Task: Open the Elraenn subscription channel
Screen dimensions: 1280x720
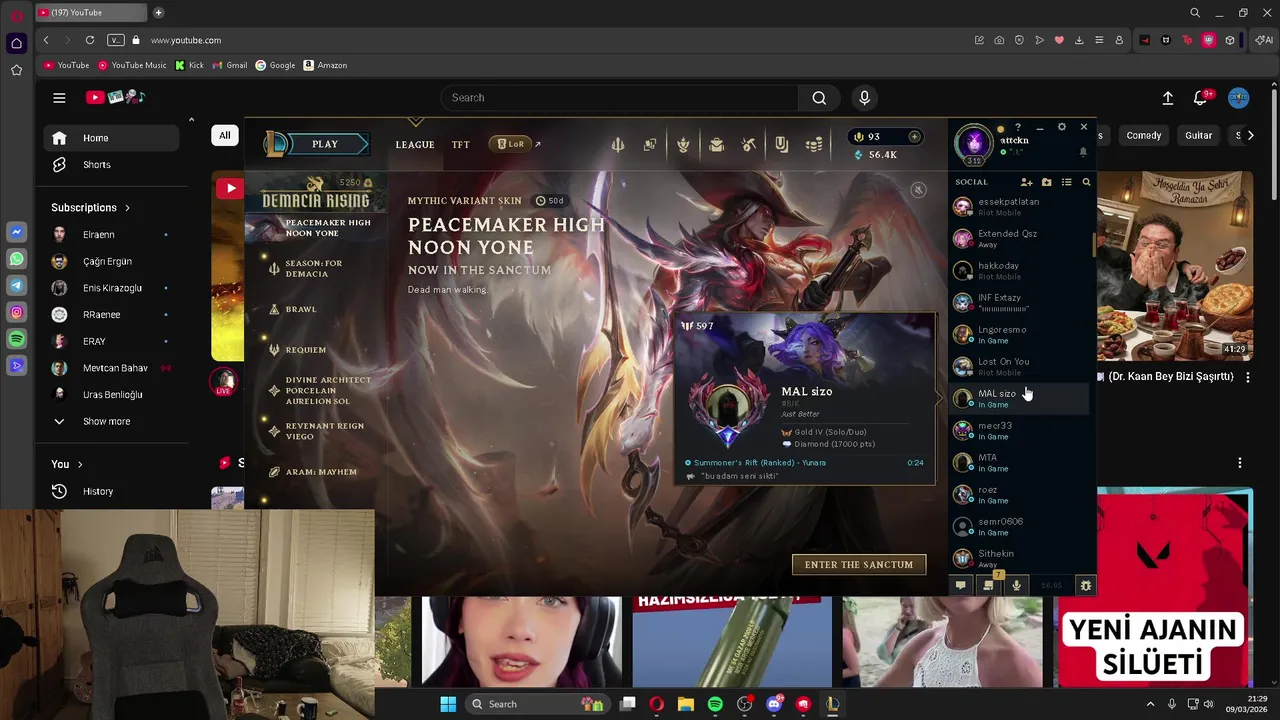Action: click(x=110, y=234)
